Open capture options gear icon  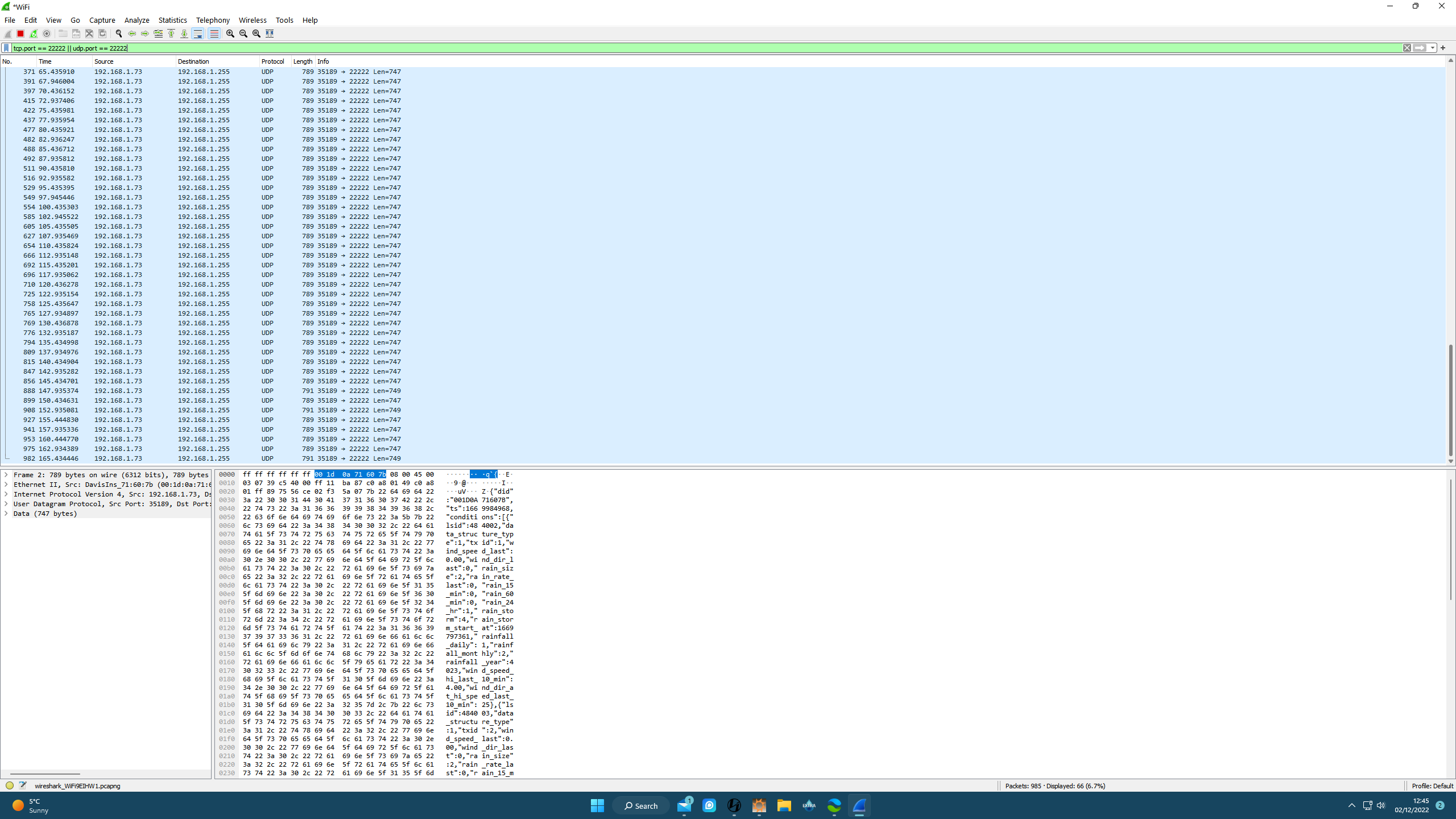point(47,34)
